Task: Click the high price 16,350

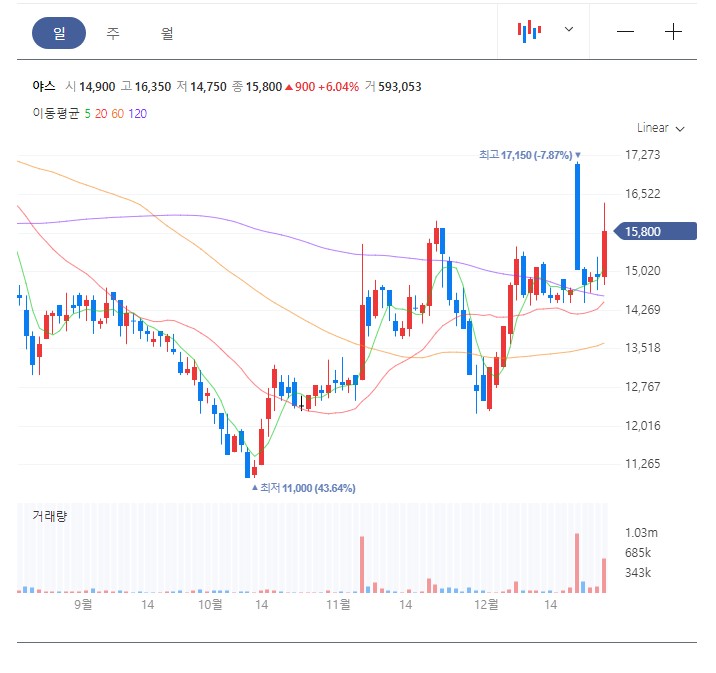Action: click(153, 87)
